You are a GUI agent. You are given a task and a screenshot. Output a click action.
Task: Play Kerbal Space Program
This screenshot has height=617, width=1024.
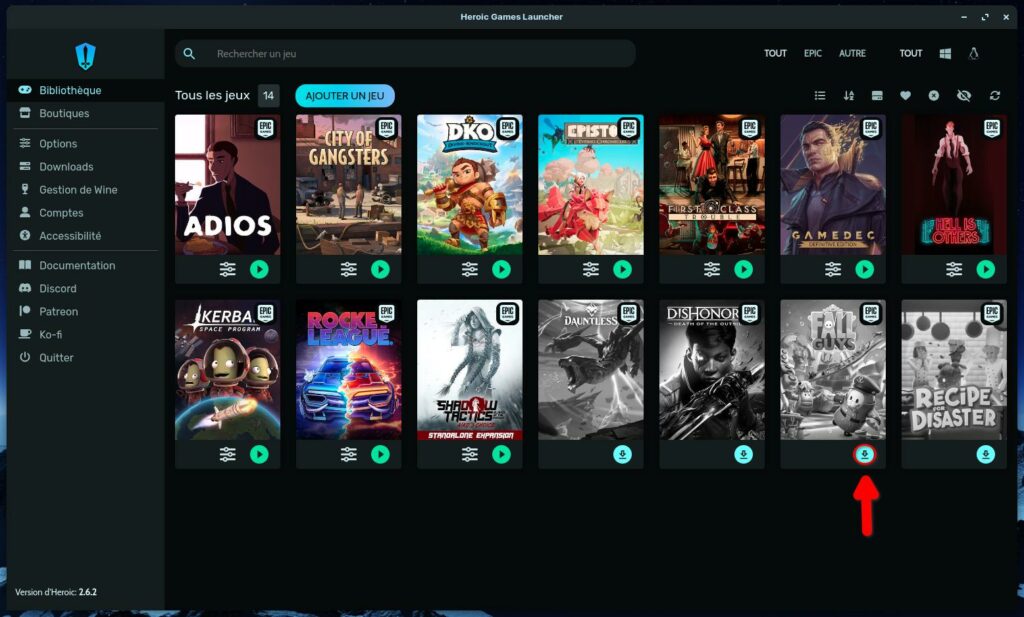pos(259,455)
